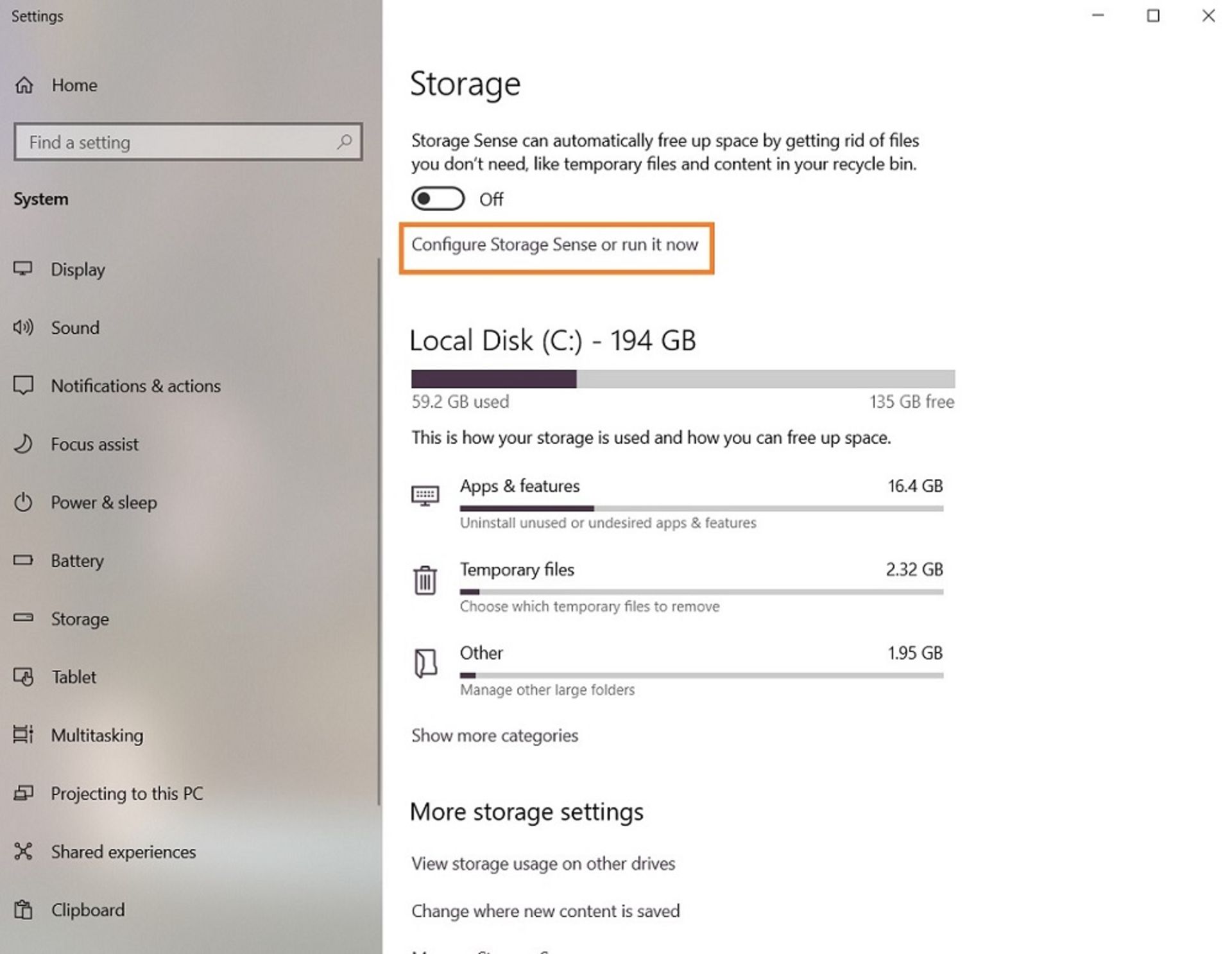
Task: Click the Temporary files trash icon
Action: pyautogui.click(x=425, y=580)
